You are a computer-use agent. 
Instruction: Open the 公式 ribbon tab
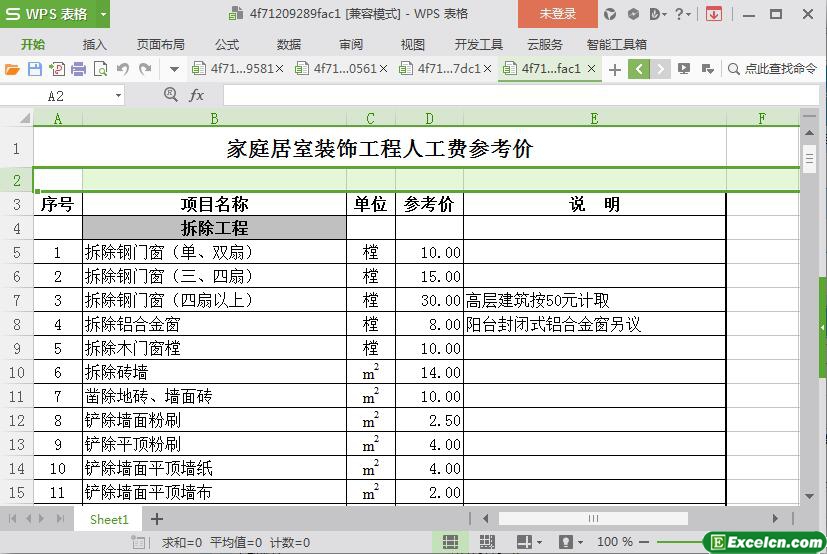(227, 45)
